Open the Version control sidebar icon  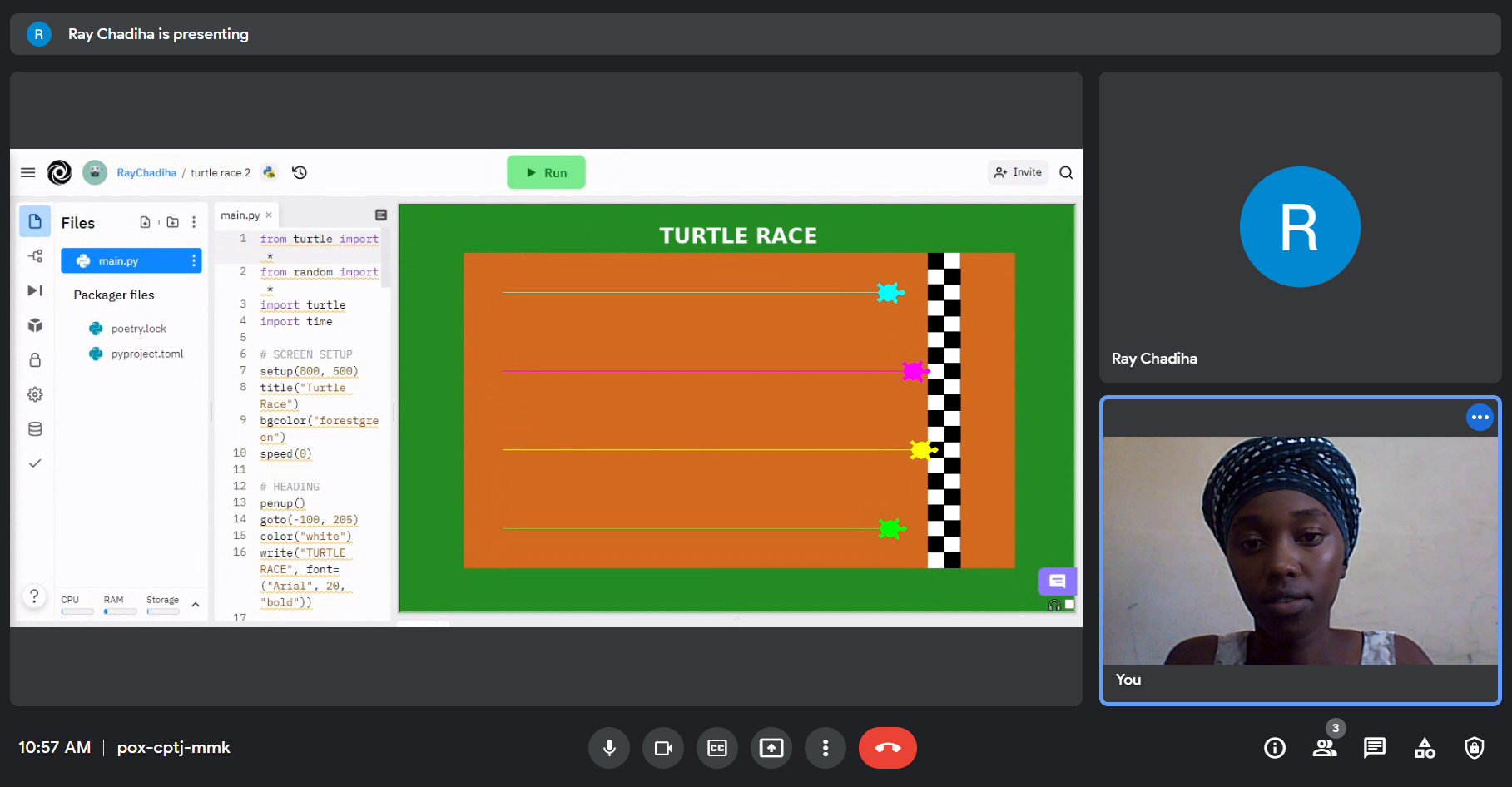click(x=35, y=256)
